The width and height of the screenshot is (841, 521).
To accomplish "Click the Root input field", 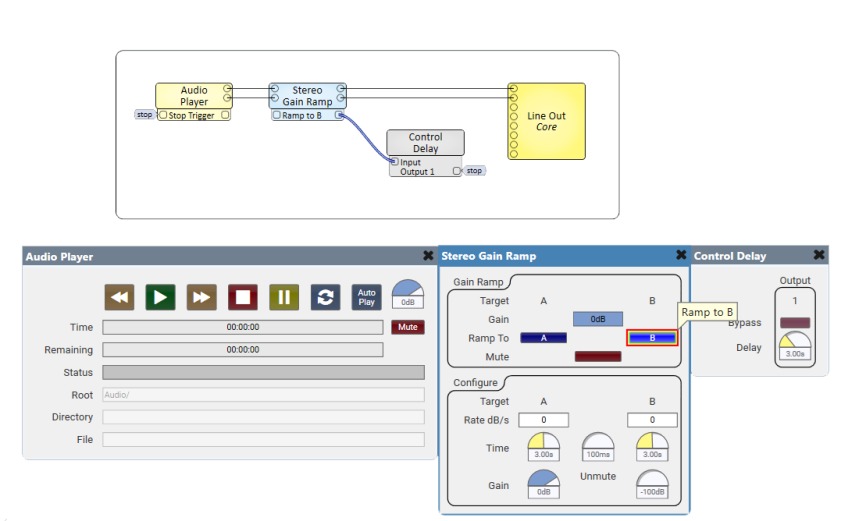I will coord(263,395).
